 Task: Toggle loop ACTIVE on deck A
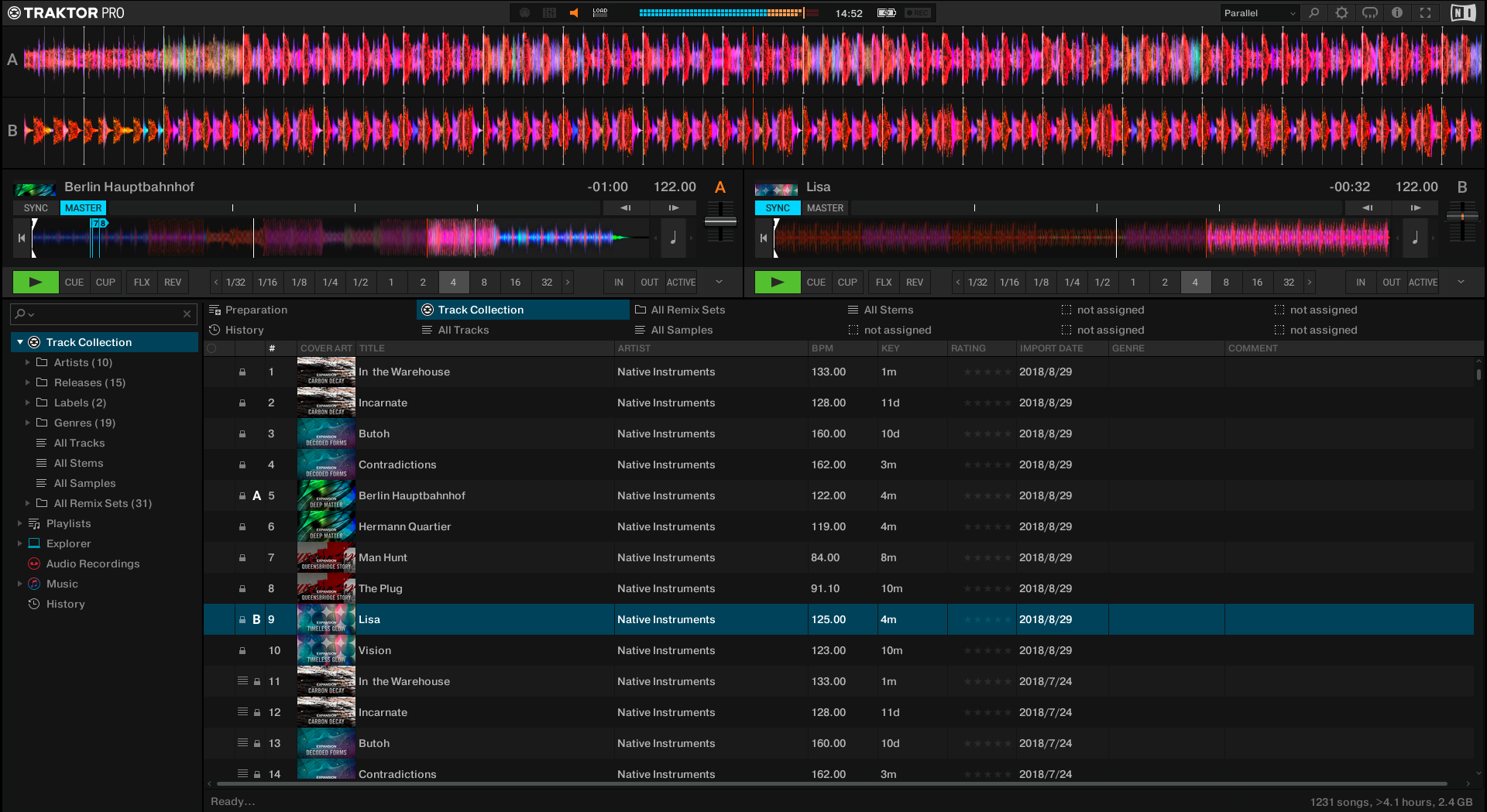[x=682, y=283]
